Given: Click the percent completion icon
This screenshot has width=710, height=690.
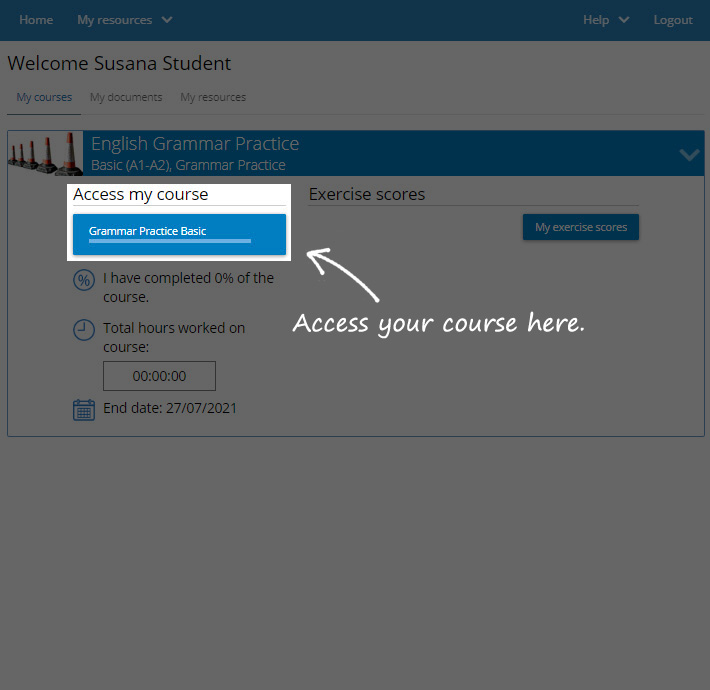Looking at the screenshot, I should (84, 280).
